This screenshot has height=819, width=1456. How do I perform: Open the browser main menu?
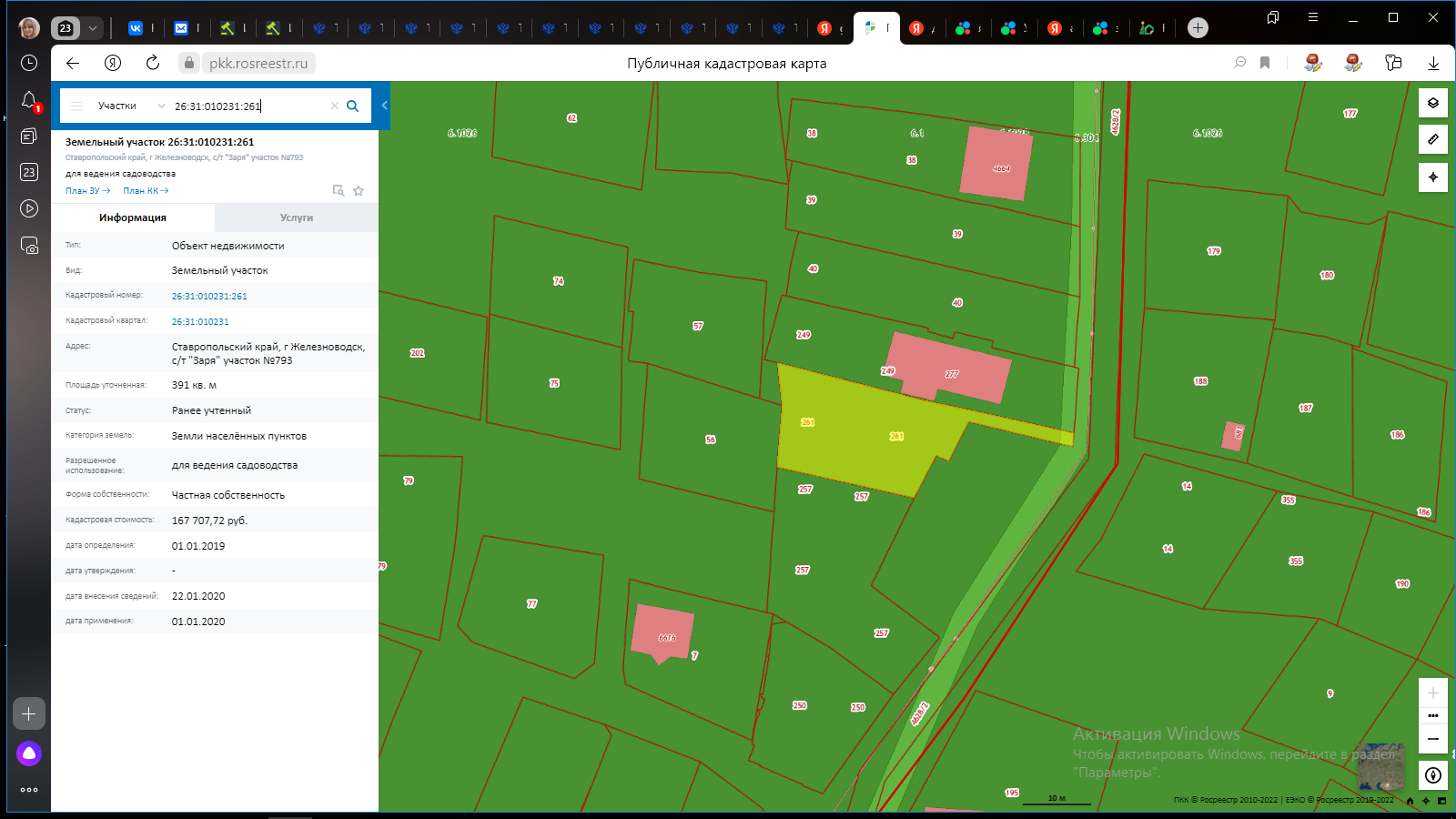[x=1313, y=17]
